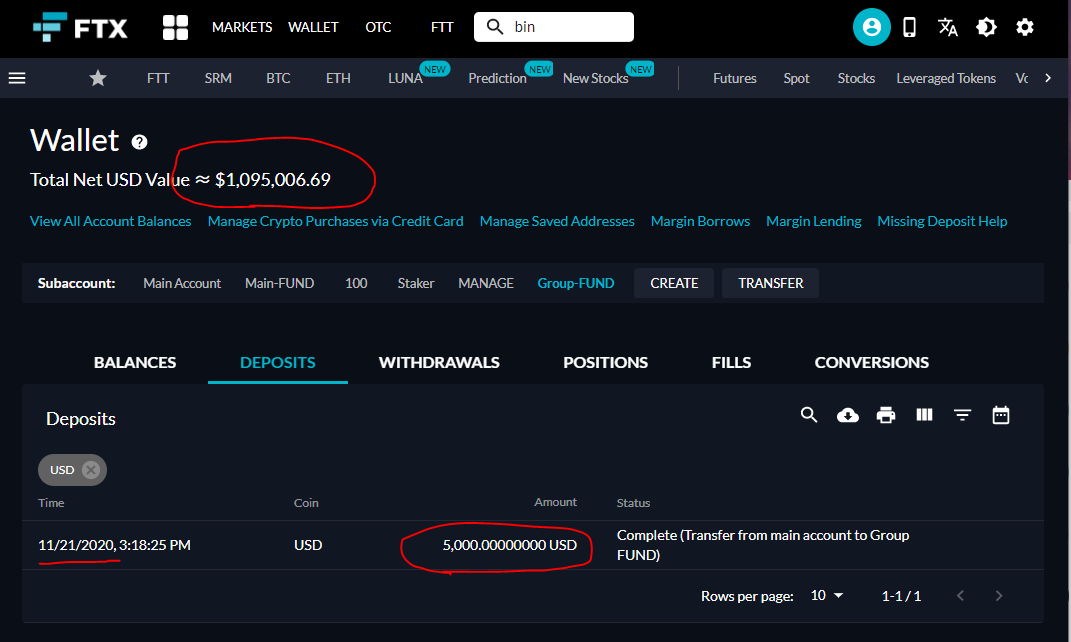Switch to the CONVERSIONS tab
The width and height of the screenshot is (1071, 642).
[x=872, y=363]
